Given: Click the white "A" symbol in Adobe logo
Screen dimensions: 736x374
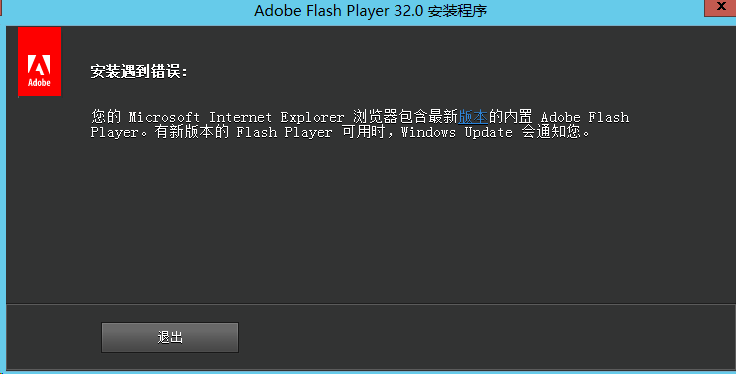Looking at the screenshot, I should coord(39,65).
